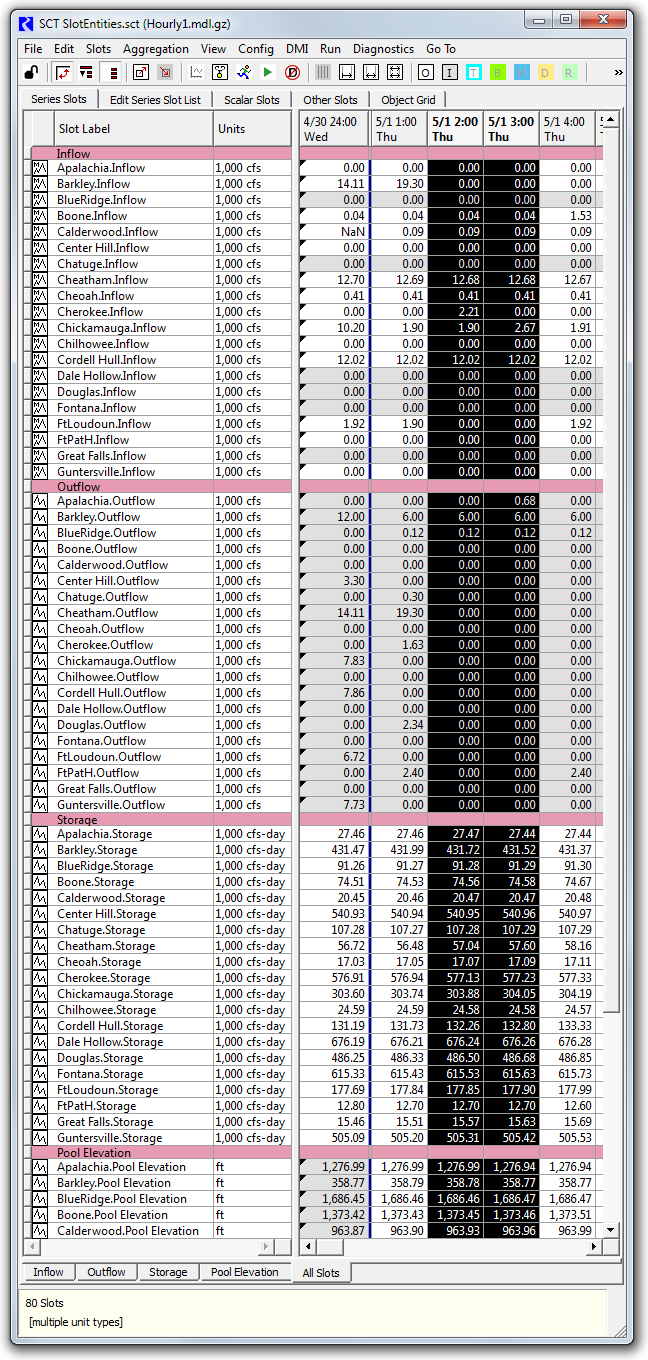
Task: Switch to Object Grid tab
Action: [x=409, y=100]
